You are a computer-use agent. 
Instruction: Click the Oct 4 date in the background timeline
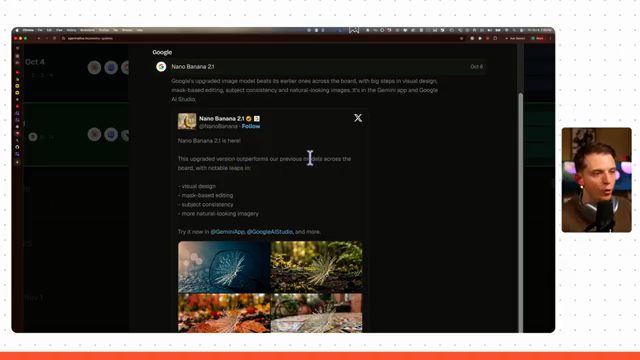[35, 62]
